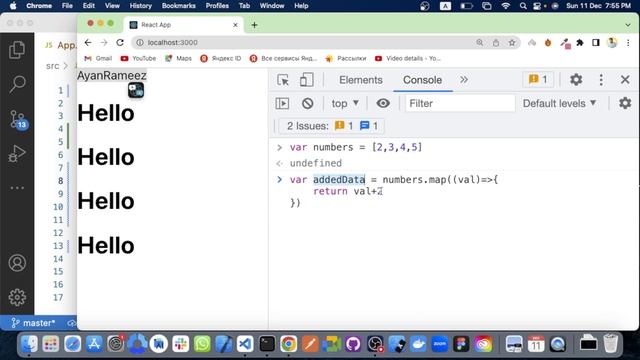
Task: Open VS Code Explorer files icon
Action: tap(17, 50)
